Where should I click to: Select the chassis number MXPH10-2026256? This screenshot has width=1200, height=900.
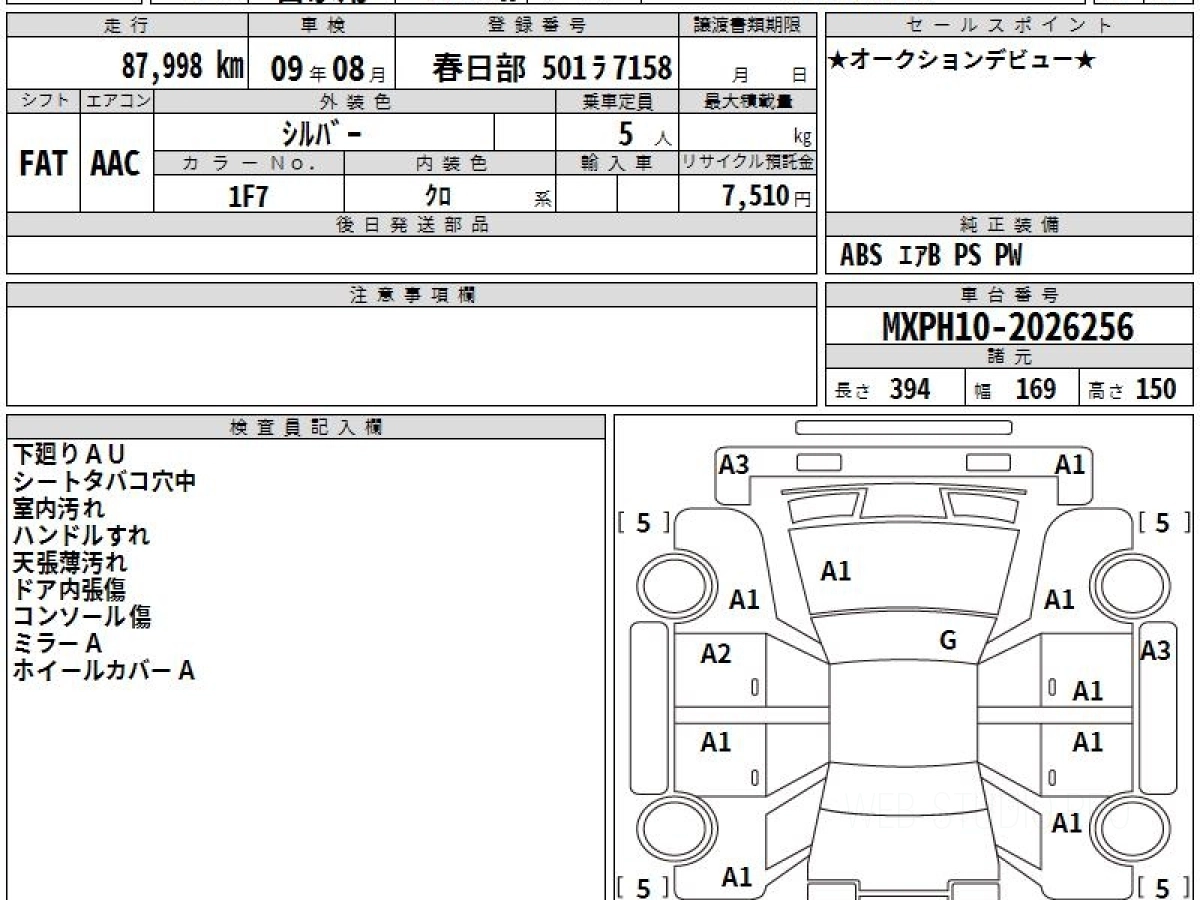[1008, 327]
